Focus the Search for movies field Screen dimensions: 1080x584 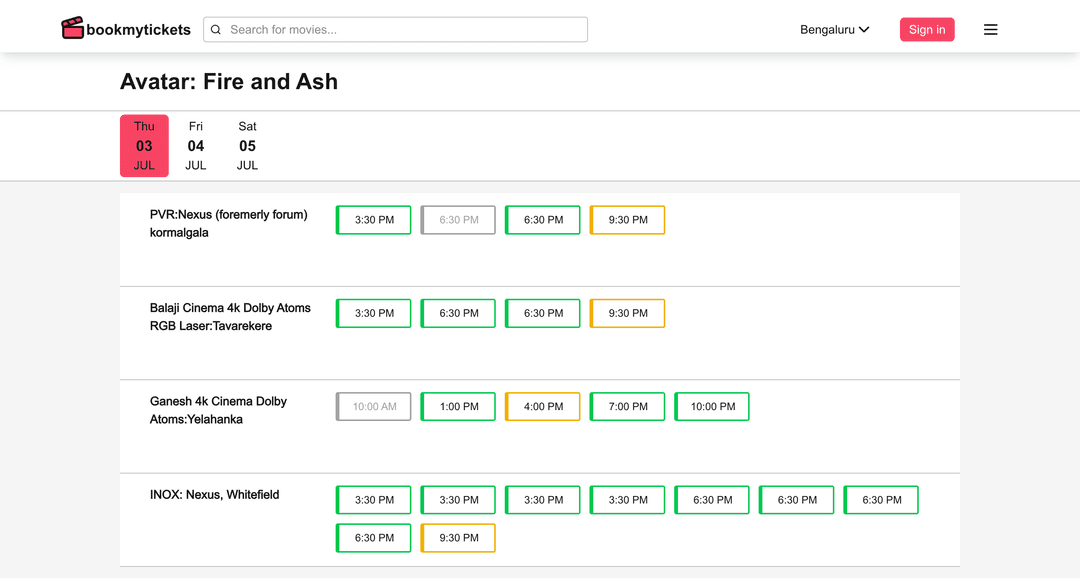tap(400, 30)
